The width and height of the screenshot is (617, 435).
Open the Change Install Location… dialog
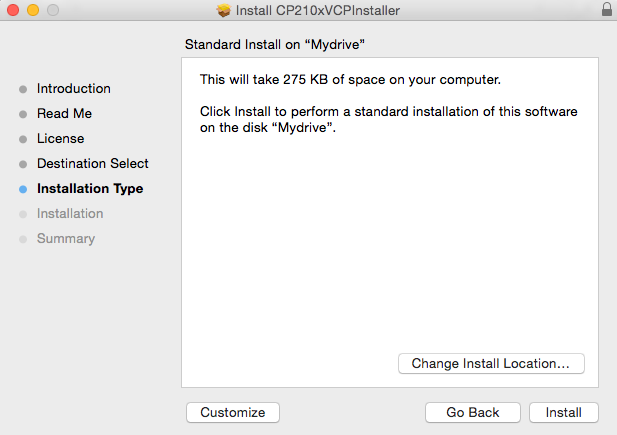[x=490, y=364]
